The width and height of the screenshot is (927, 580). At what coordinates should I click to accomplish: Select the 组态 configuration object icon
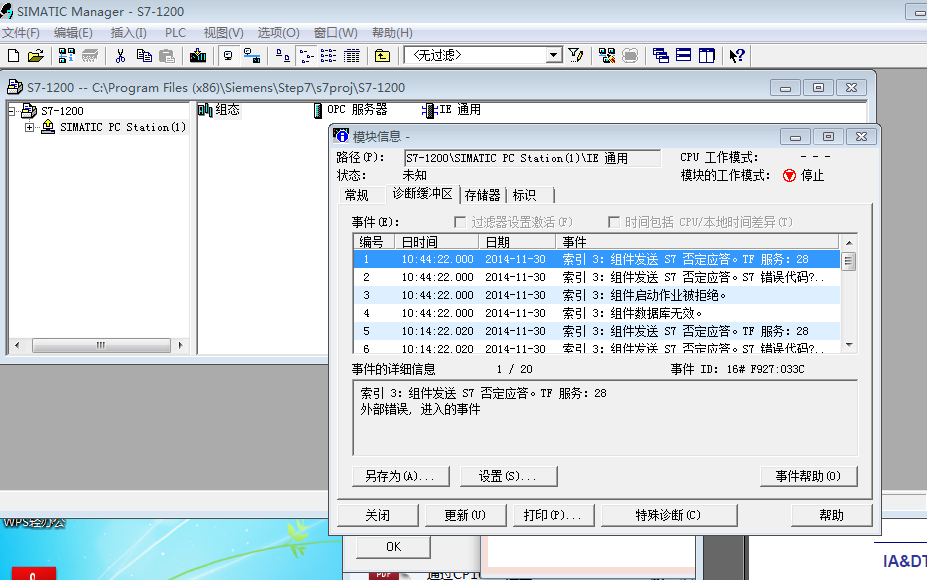(x=205, y=110)
